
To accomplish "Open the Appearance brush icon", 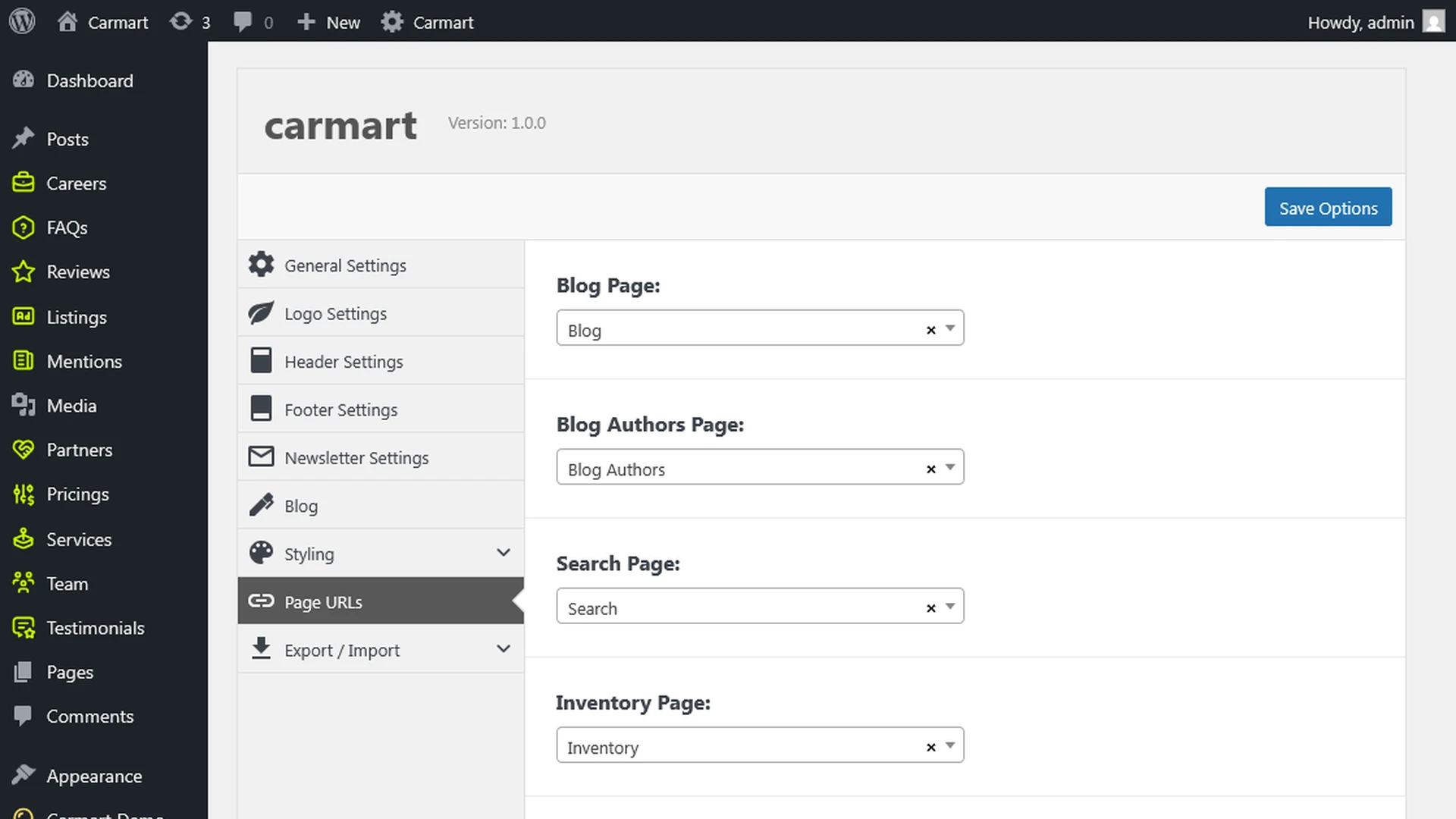I will pyautogui.click(x=24, y=775).
